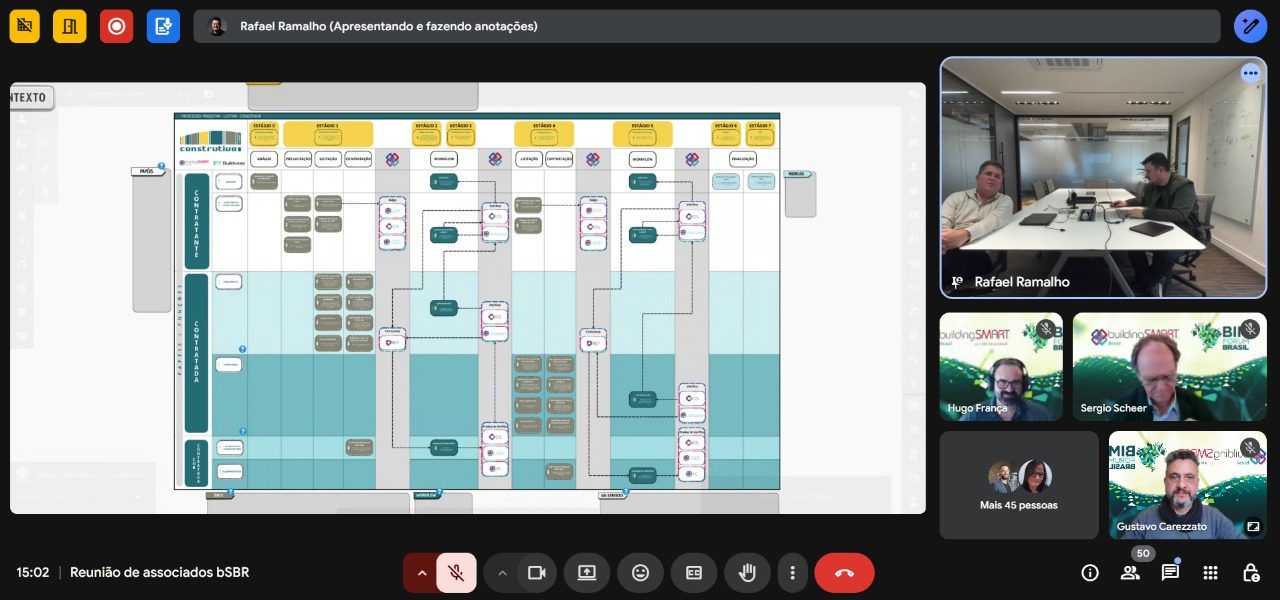Toggle the camera on or off
The width and height of the screenshot is (1280, 600).
(x=536, y=573)
